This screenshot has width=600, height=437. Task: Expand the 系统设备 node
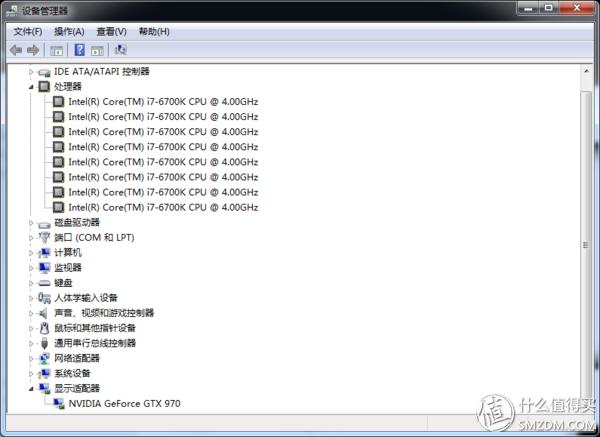pos(31,374)
